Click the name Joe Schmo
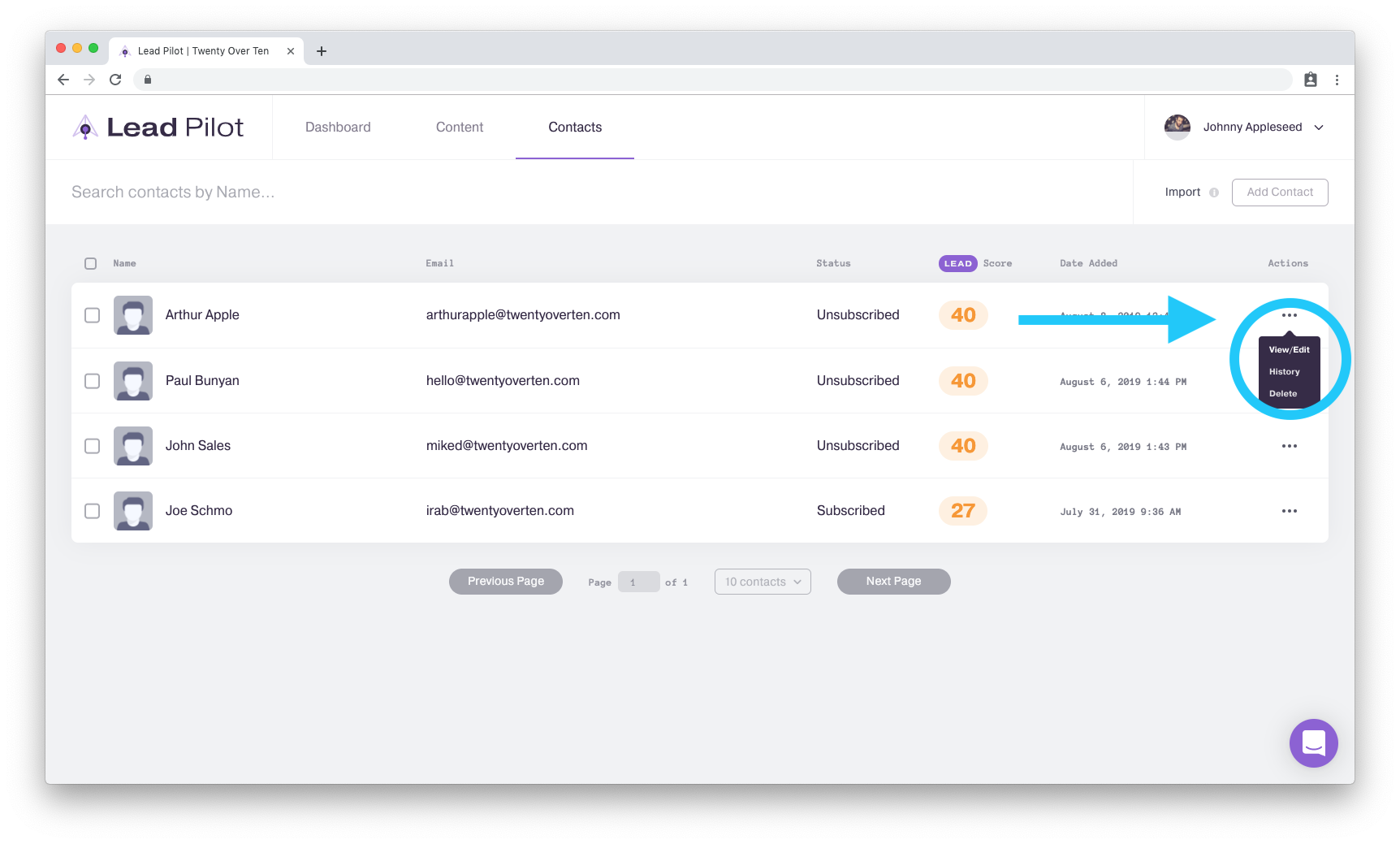This screenshot has width=1400, height=844. pos(199,511)
